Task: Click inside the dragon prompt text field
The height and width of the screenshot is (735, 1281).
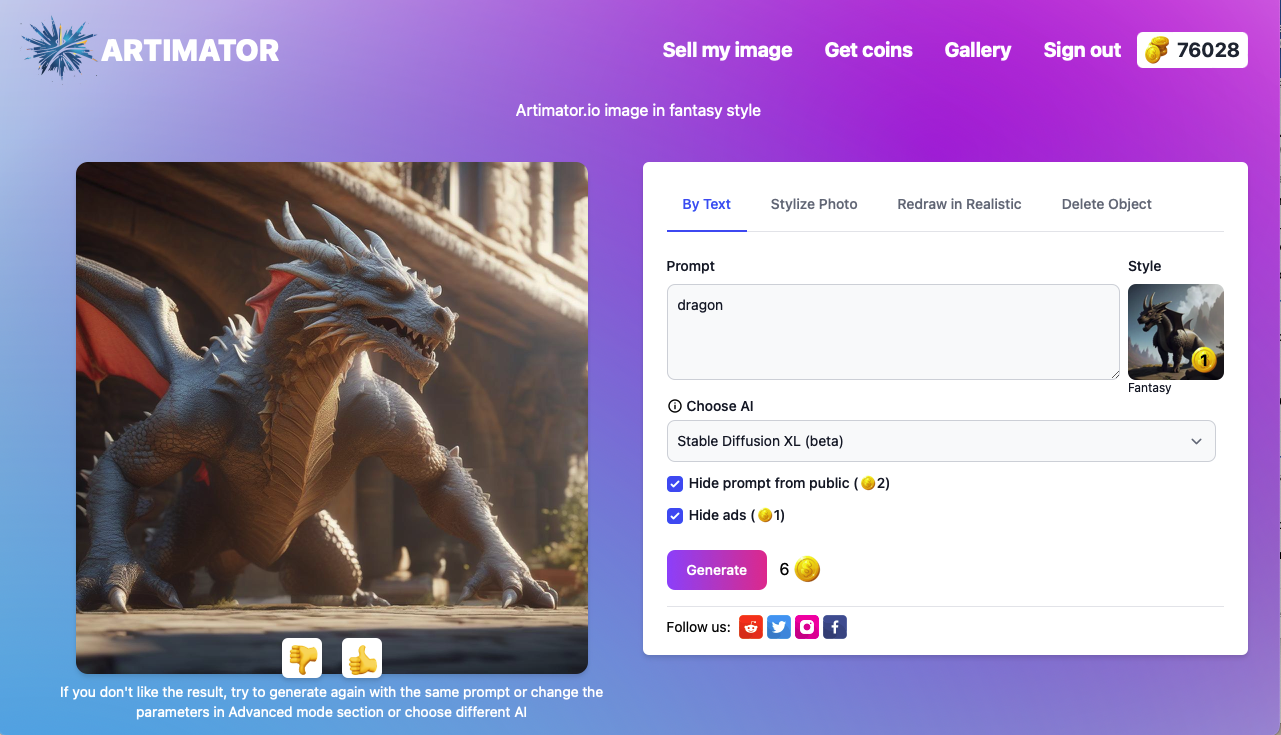Action: pyautogui.click(x=893, y=330)
